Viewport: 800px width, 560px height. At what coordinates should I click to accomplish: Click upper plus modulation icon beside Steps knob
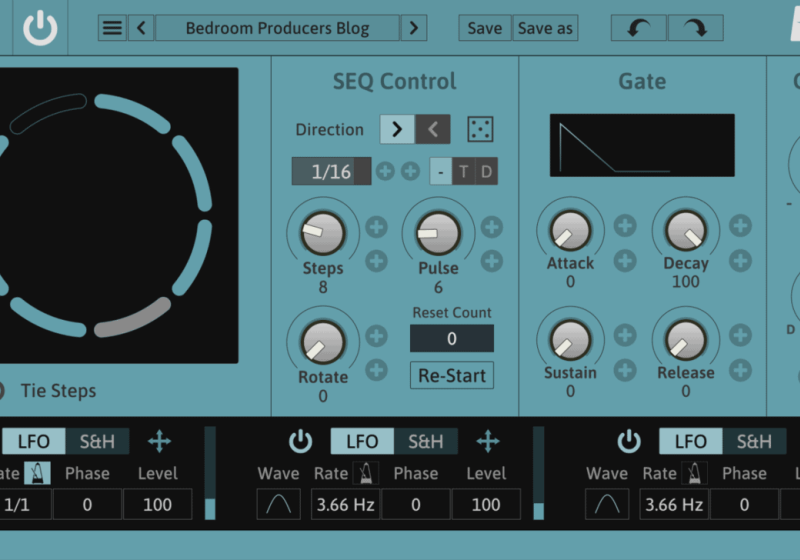(x=376, y=227)
